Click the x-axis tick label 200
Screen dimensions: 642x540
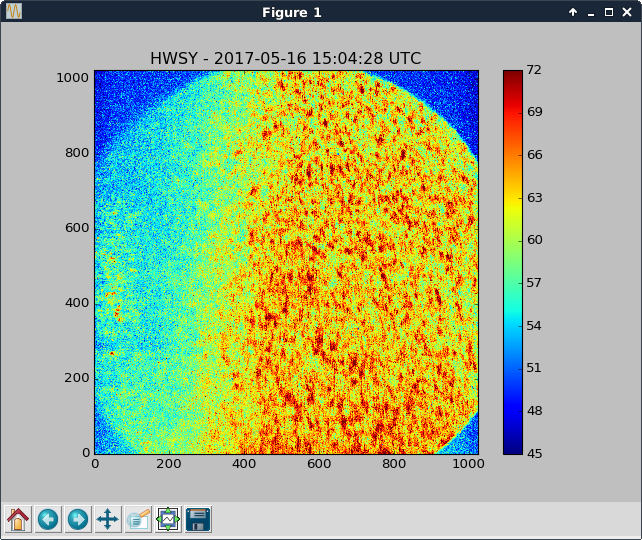(x=169, y=464)
